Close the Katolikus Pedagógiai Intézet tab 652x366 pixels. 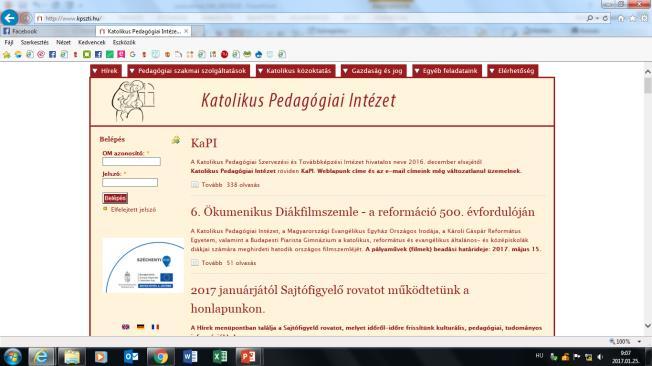(x=186, y=31)
